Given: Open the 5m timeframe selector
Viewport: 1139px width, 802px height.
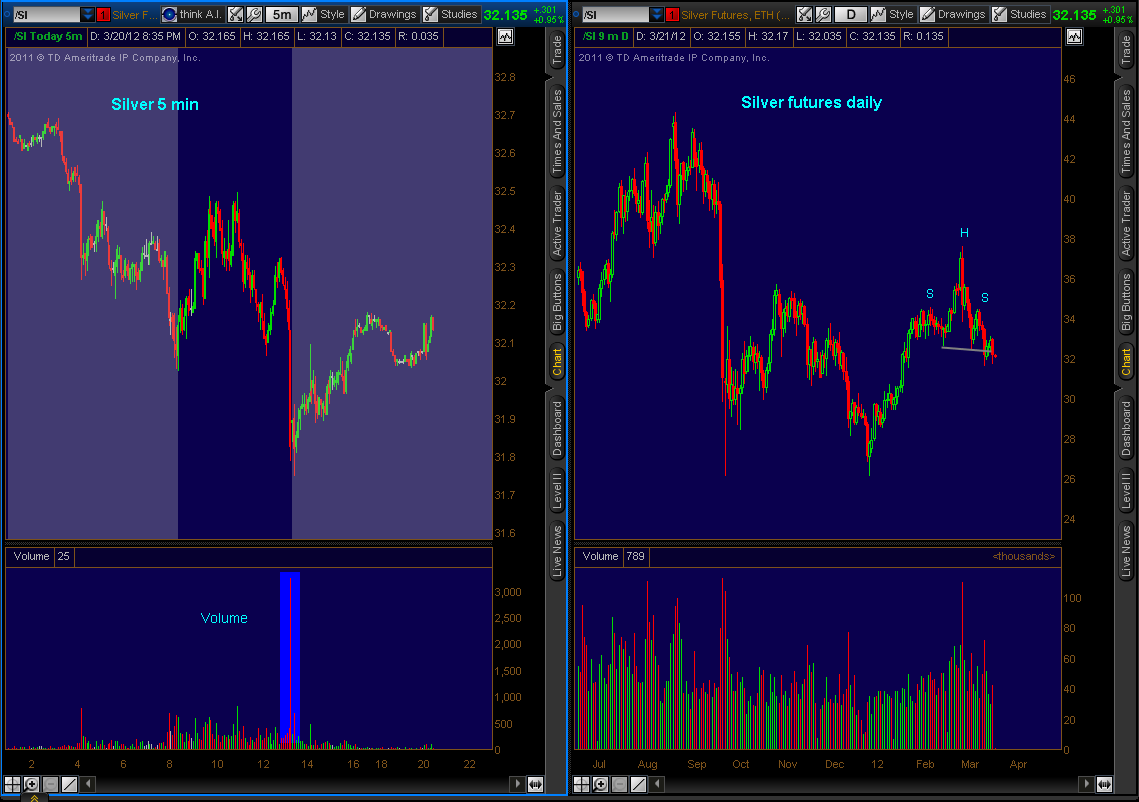Looking at the screenshot, I should click(283, 15).
